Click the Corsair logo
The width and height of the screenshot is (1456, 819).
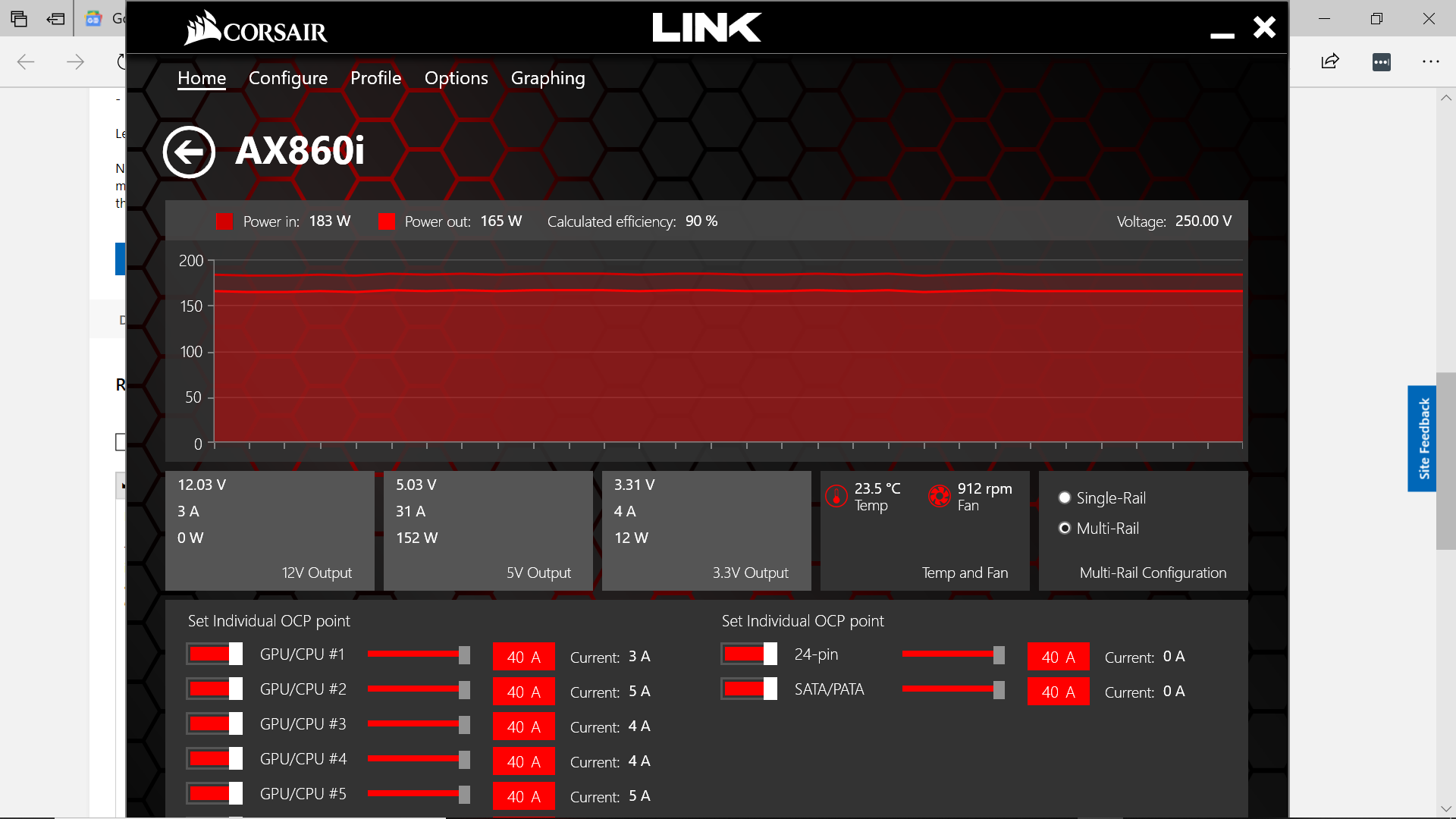[x=256, y=28]
